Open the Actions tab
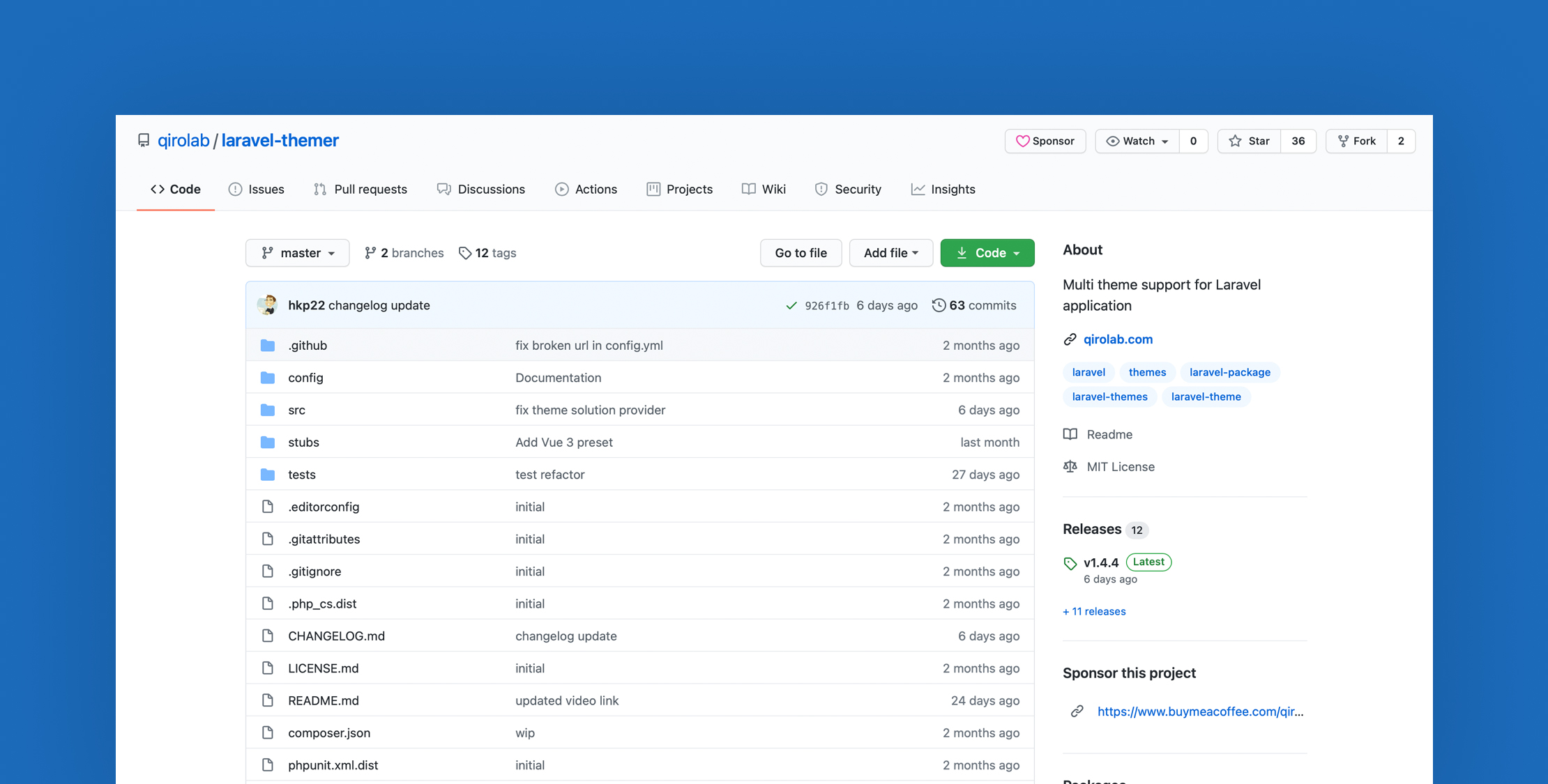 coord(586,190)
